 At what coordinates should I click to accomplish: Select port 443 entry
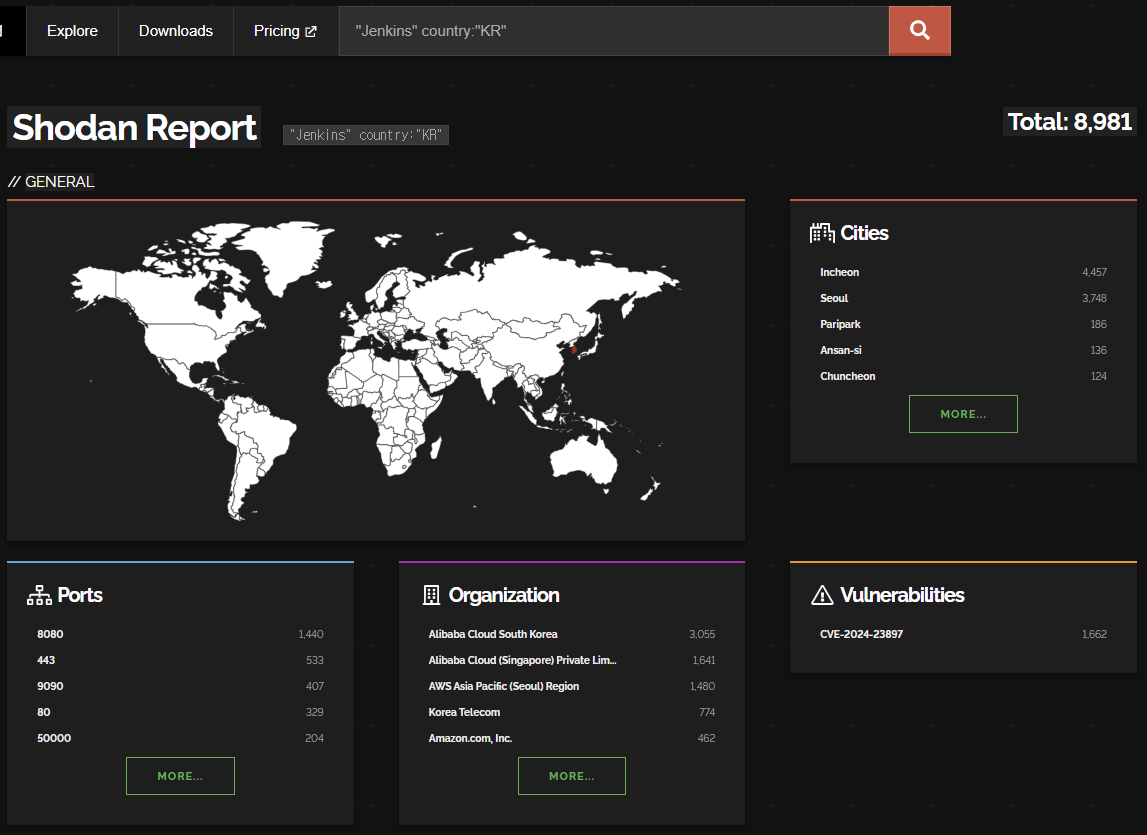coord(45,660)
